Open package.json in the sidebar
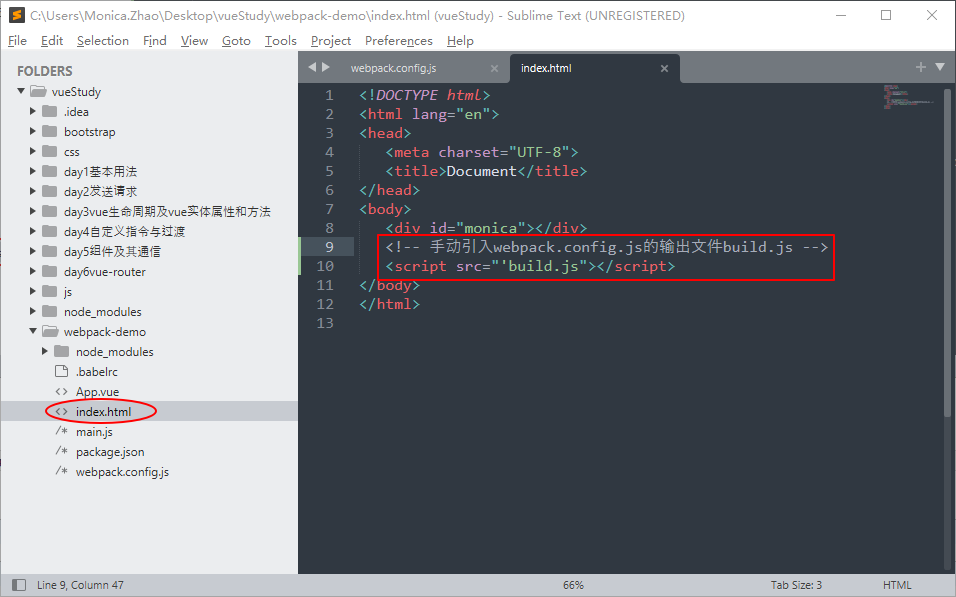956x597 pixels. pyautogui.click(x=110, y=452)
